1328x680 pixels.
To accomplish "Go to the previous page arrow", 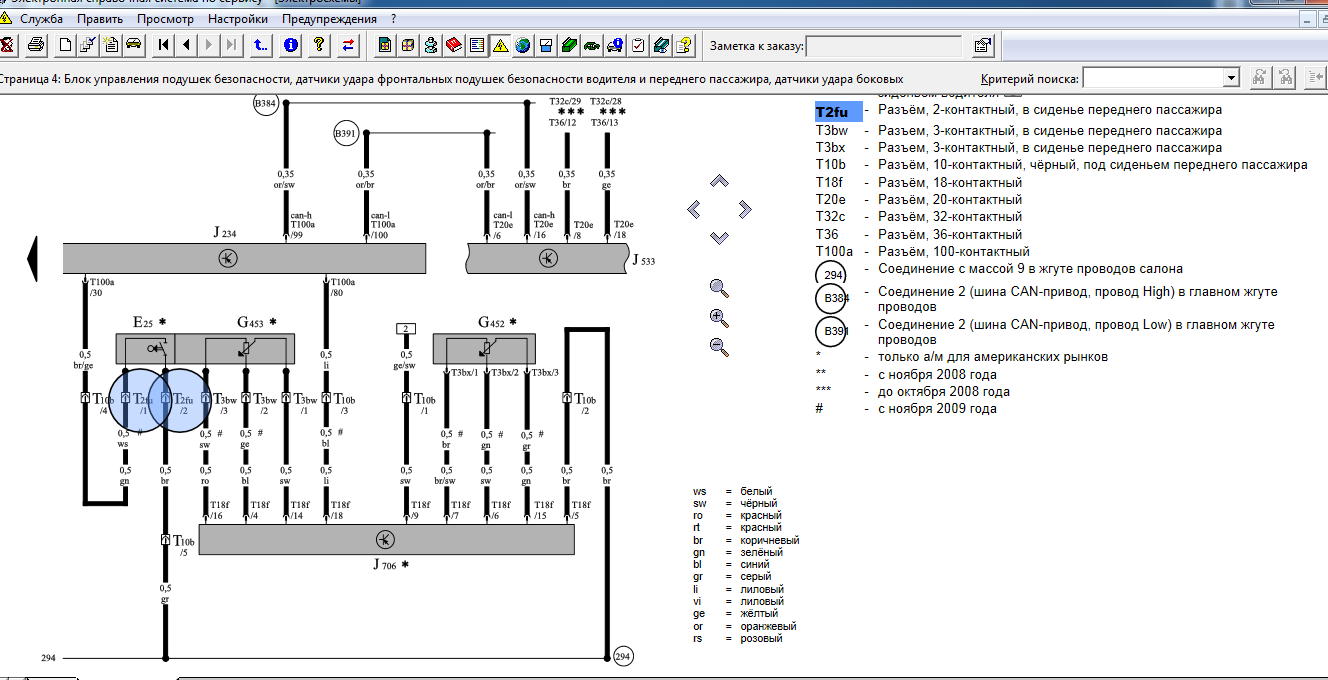I will point(187,45).
